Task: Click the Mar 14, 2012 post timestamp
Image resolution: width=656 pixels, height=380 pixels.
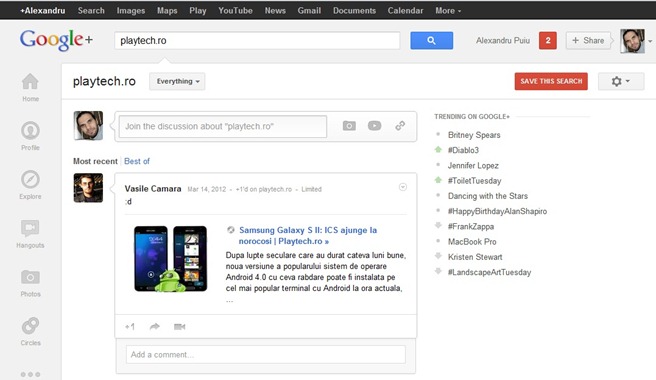Action: pyautogui.click(x=207, y=189)
